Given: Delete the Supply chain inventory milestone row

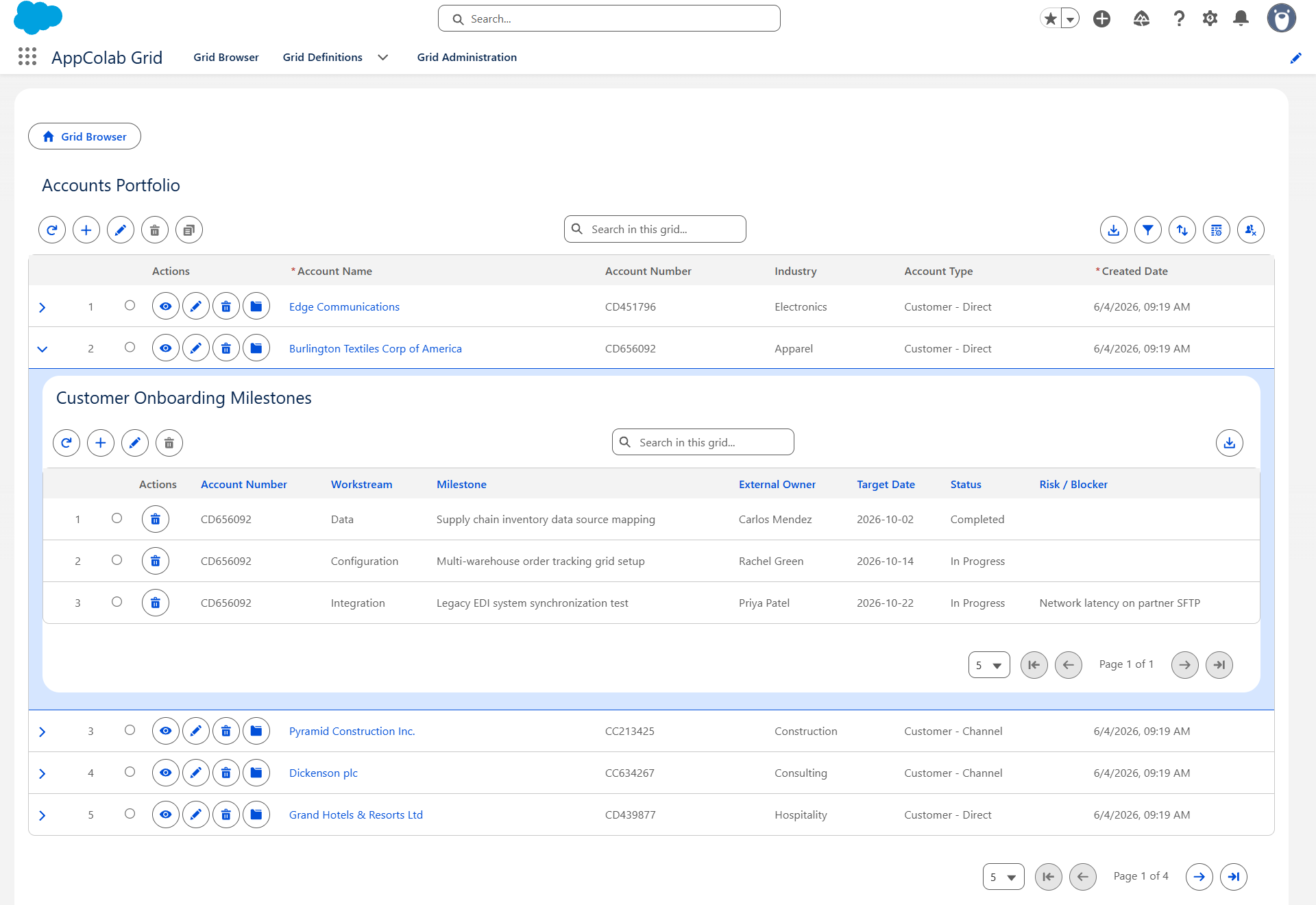Looking at the screenshot, I should (x=156, y=519).
